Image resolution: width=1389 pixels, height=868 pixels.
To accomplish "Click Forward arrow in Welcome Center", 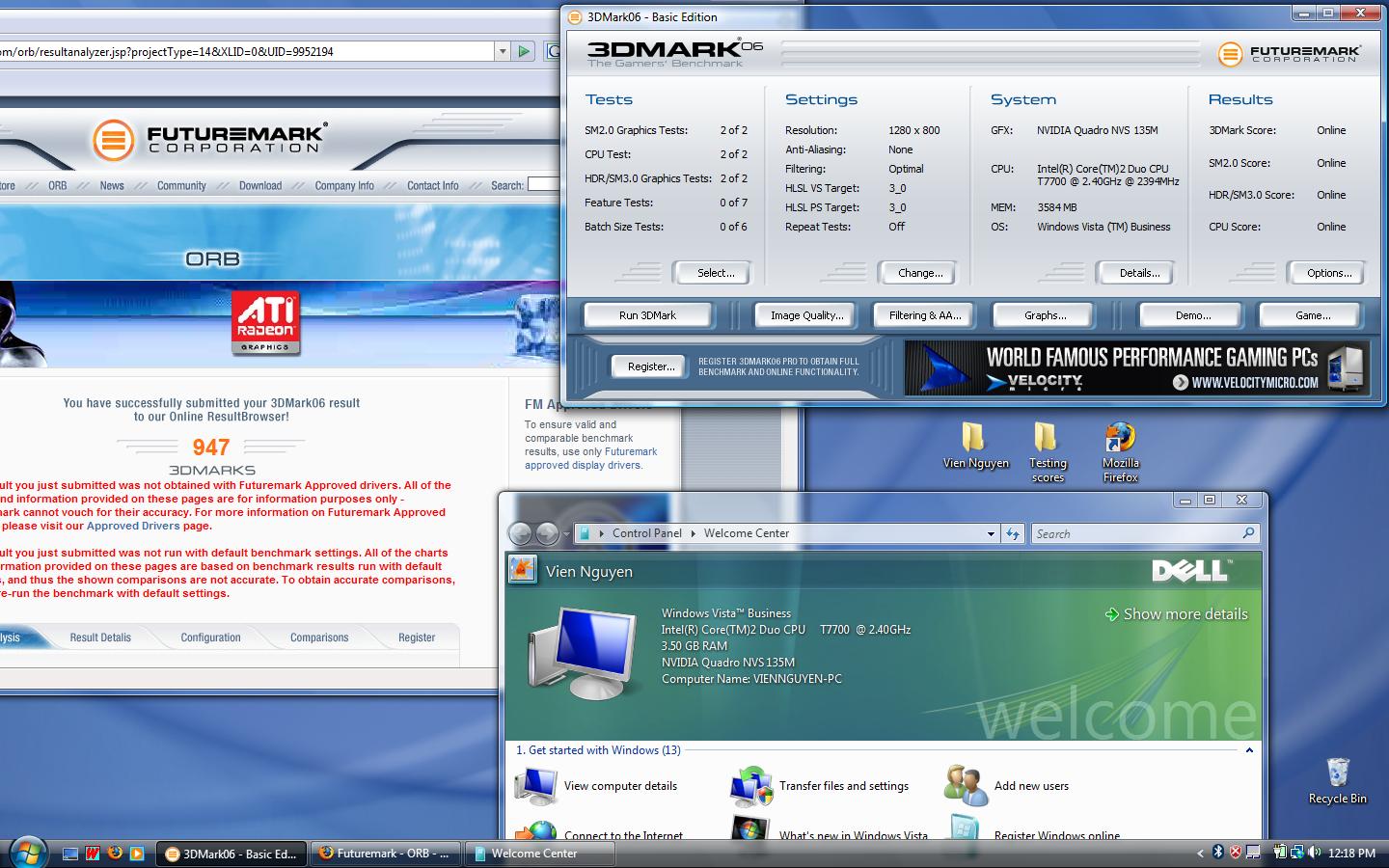I will point(546,533).
